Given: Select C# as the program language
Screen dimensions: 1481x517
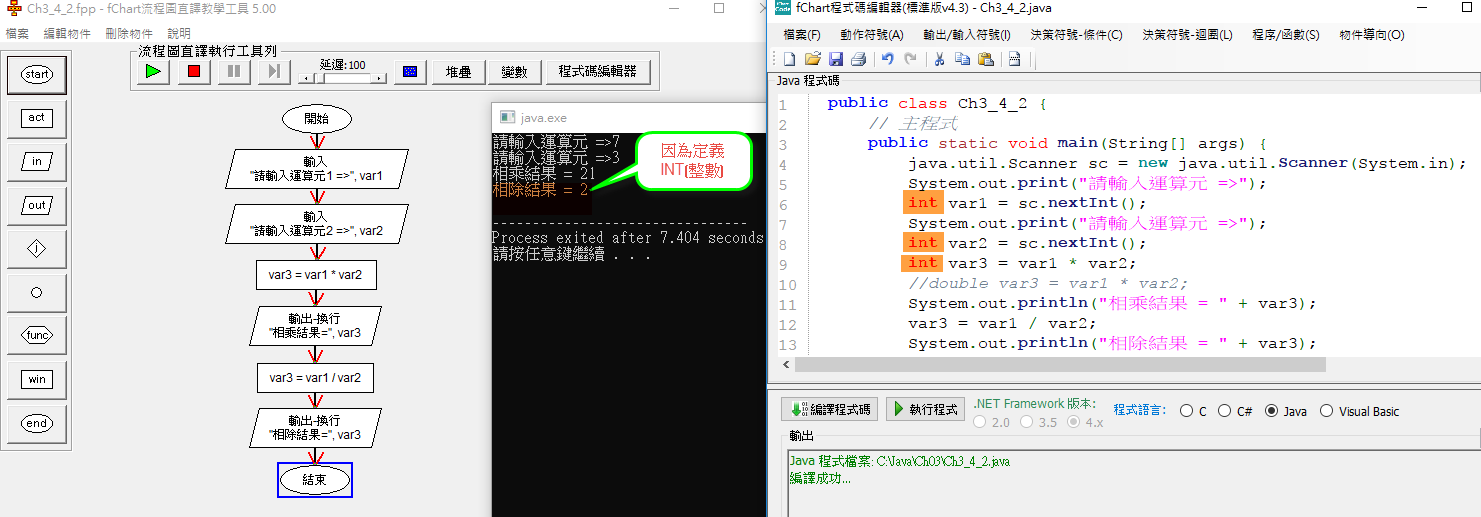Looking at the screenshot, I should click(x=1225, y=411).
